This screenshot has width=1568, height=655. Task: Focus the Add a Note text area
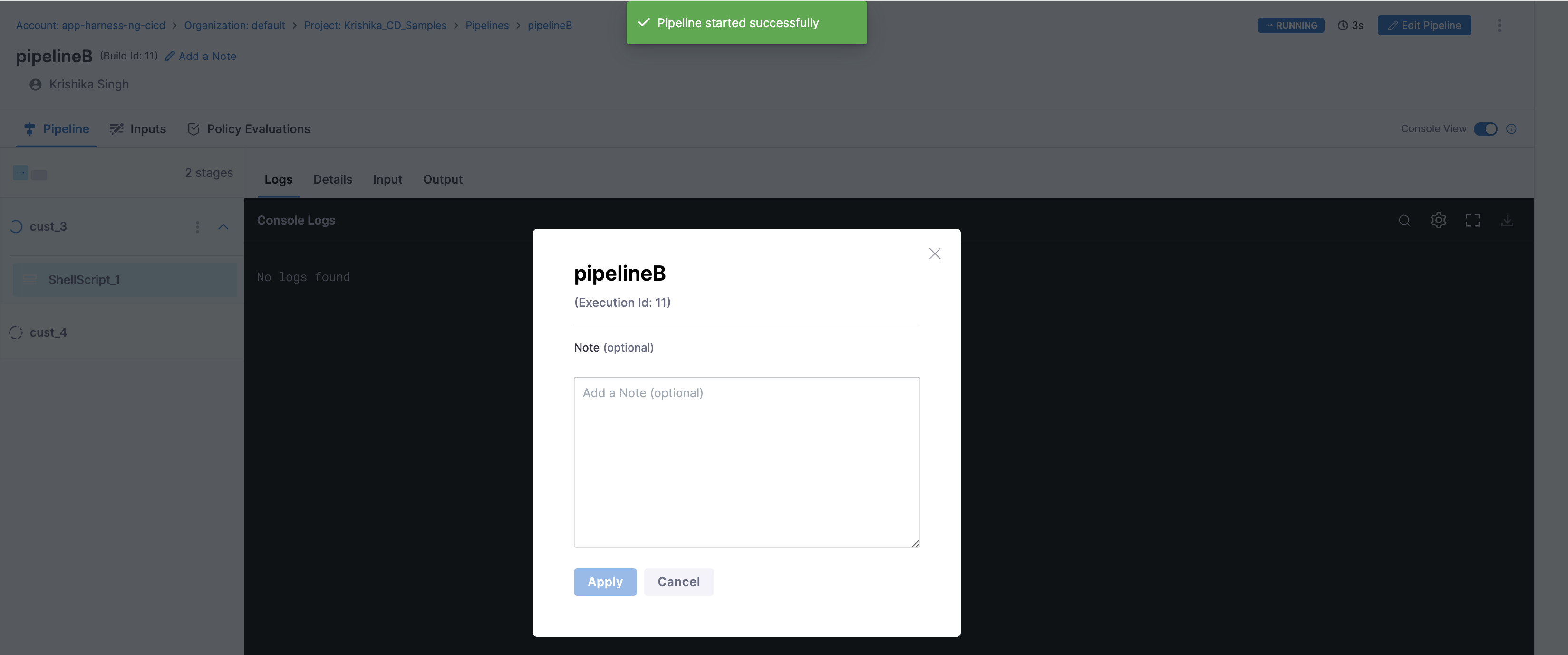(x=746, y=462)
